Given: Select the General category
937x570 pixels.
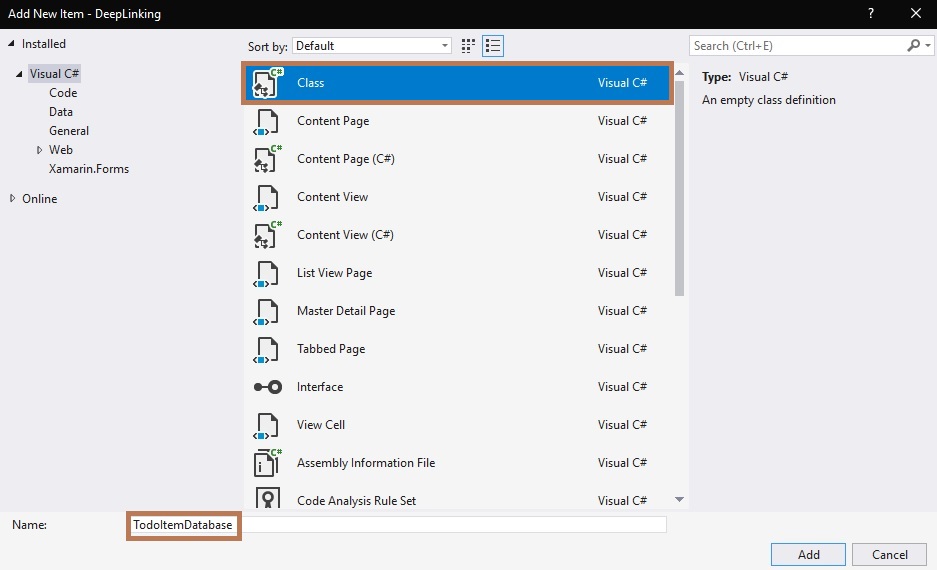Looking at the screenshot, I should (69, 131).
